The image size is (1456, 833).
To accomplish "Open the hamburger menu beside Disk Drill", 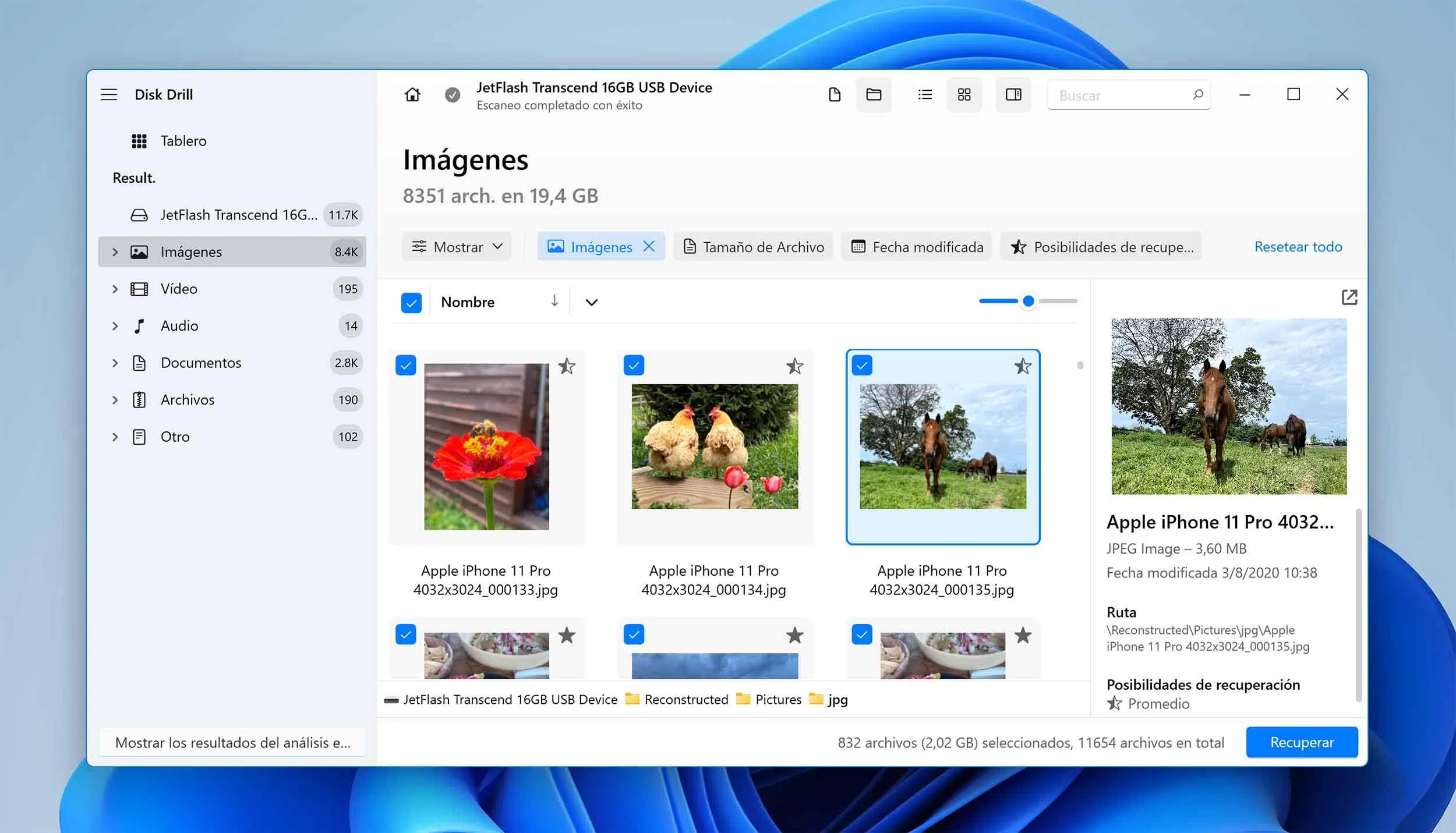I will click(109, 94).
